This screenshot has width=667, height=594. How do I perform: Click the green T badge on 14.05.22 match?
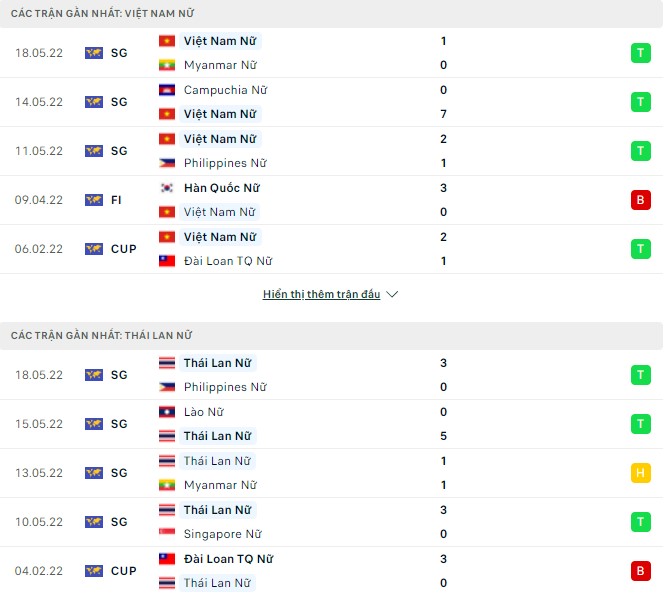[639, 102]
